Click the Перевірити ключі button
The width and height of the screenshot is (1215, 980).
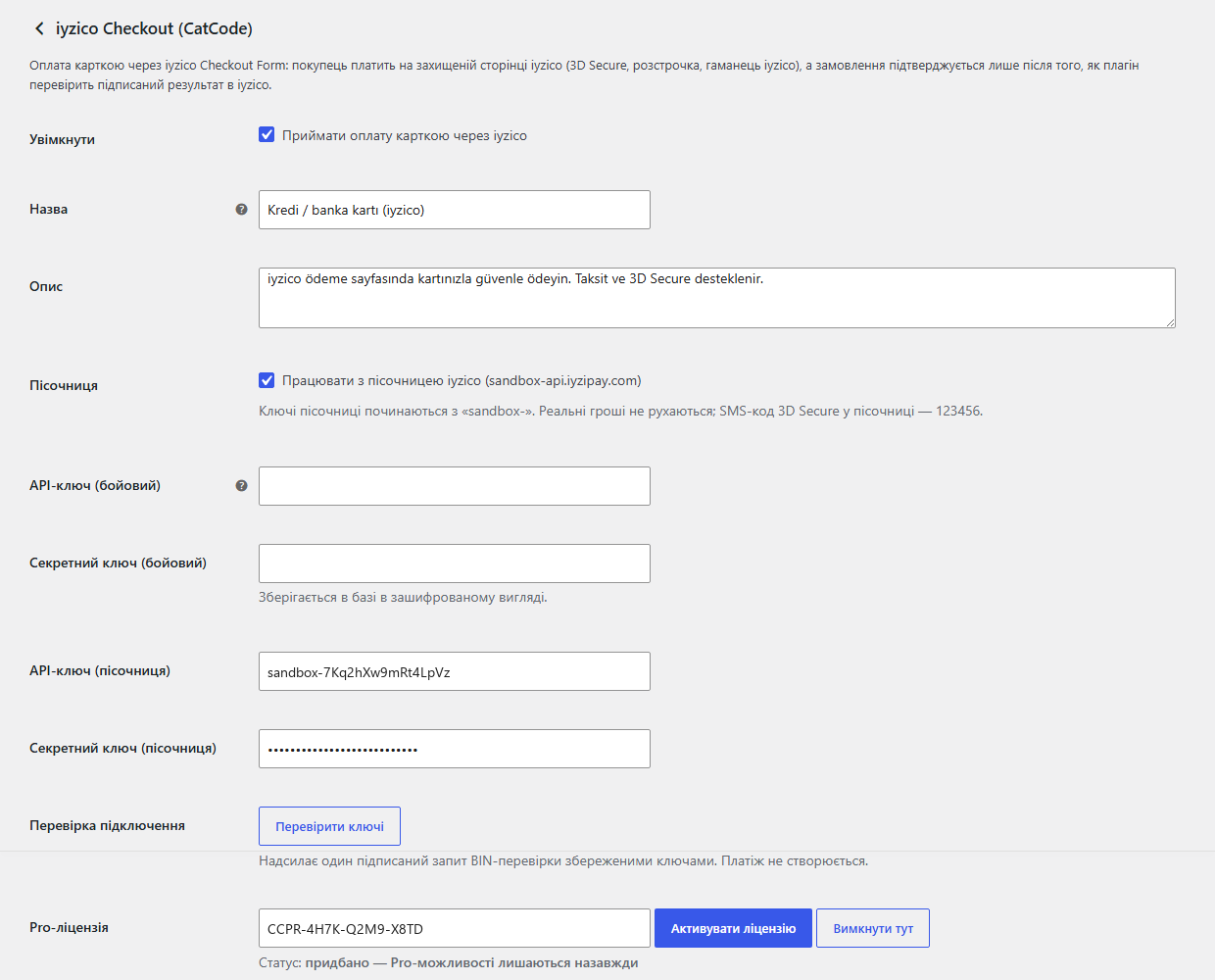coord(329,826)
